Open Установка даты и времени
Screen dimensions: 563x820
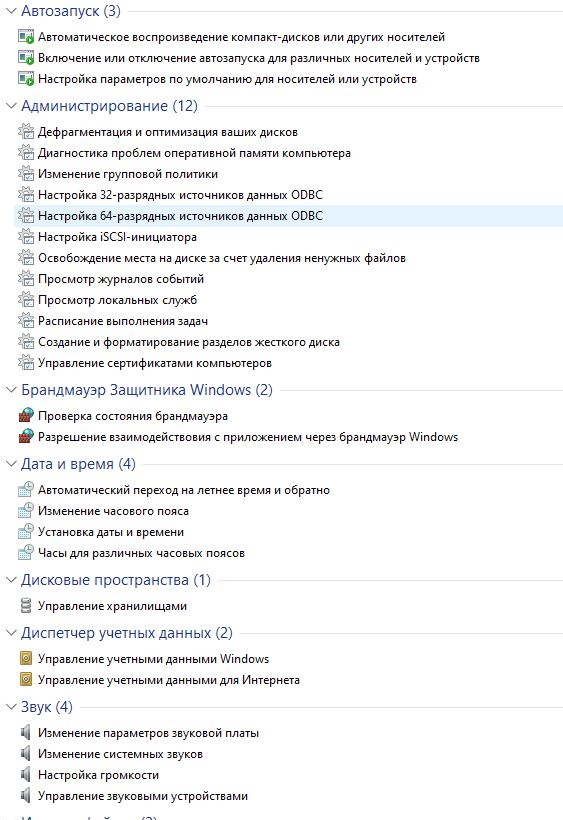111,532
